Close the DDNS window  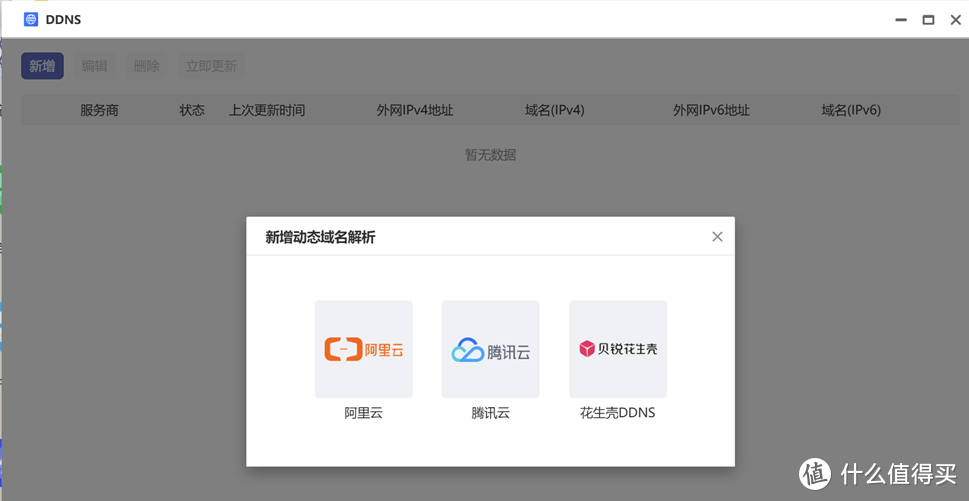click(955, 20)
